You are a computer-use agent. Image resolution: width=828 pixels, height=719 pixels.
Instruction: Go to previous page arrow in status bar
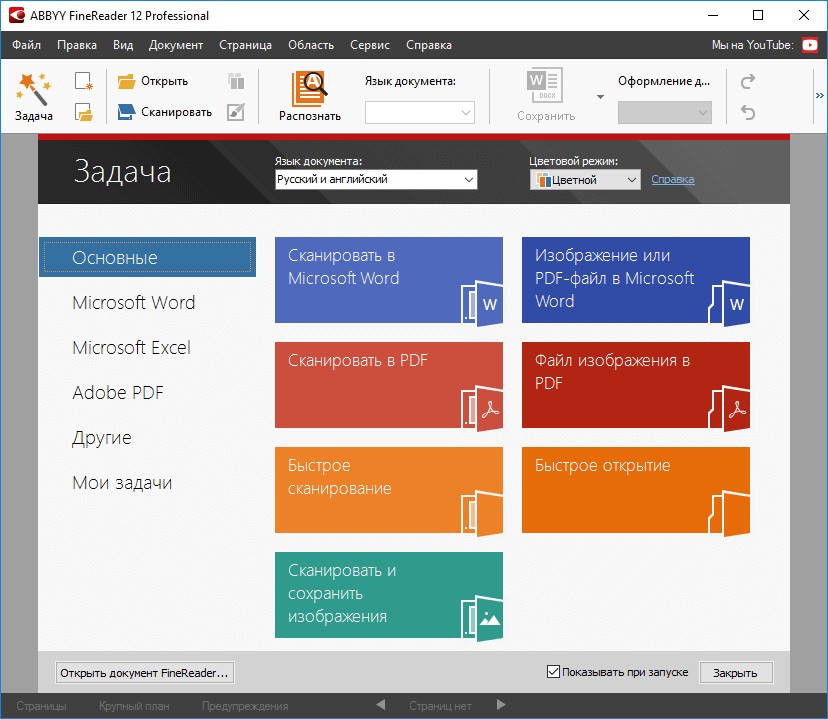(x=380, y=705)
